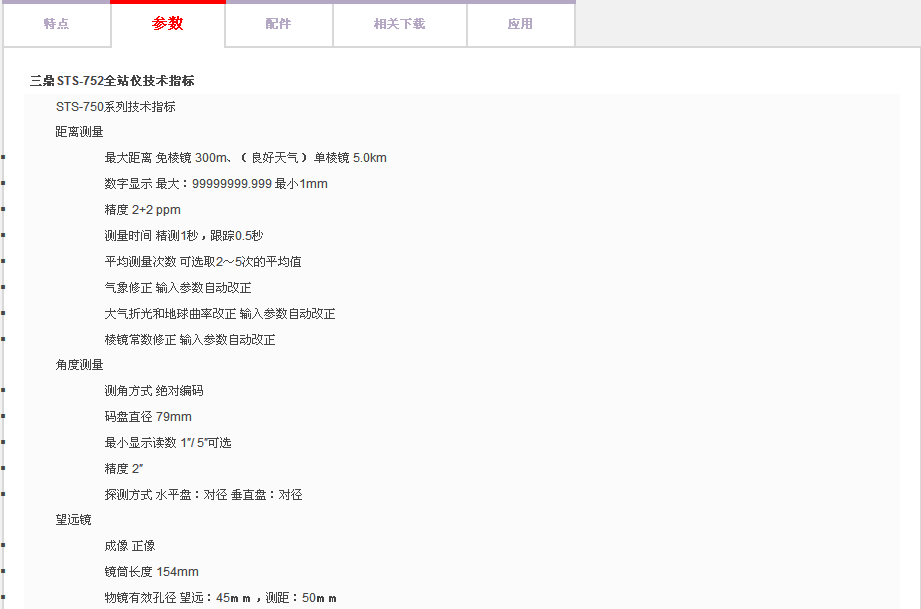The height and width of the screenshot is (609, 921).
Task: Open the 应用 tab
Action: [x=520, y=24]
